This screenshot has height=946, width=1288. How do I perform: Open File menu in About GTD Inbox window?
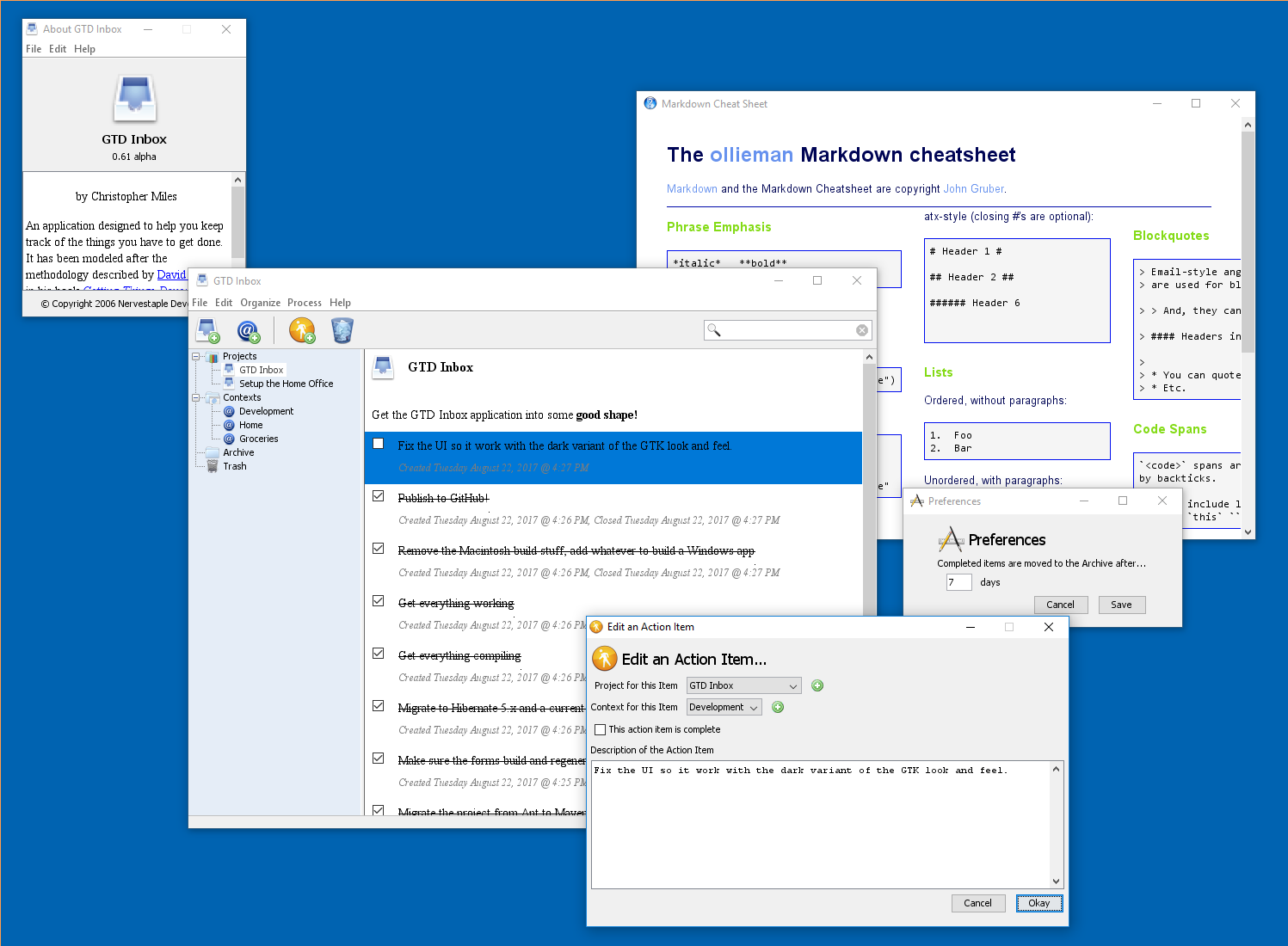34,49
